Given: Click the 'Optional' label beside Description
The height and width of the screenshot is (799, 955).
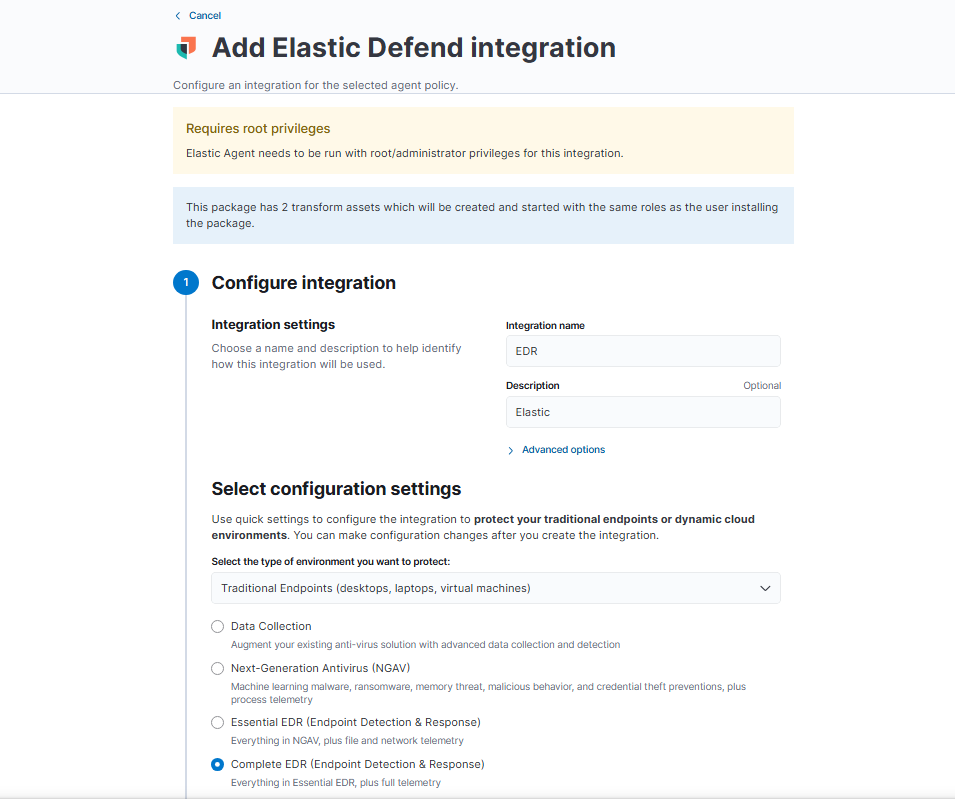Looking at the screenshot, I should pyautogui.click(x=762, y=385).
